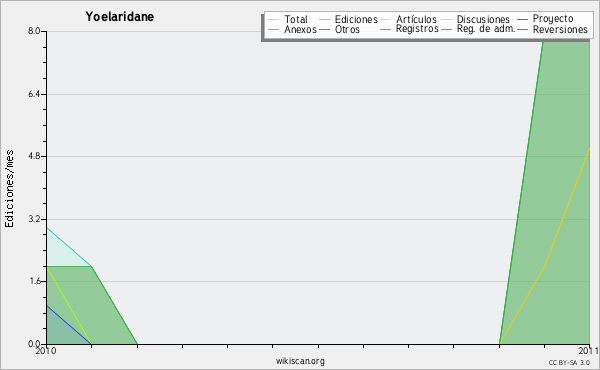Click the green Ediciones legend line swatch
Screen dimensions: 600x370
(x=324, y=19)
